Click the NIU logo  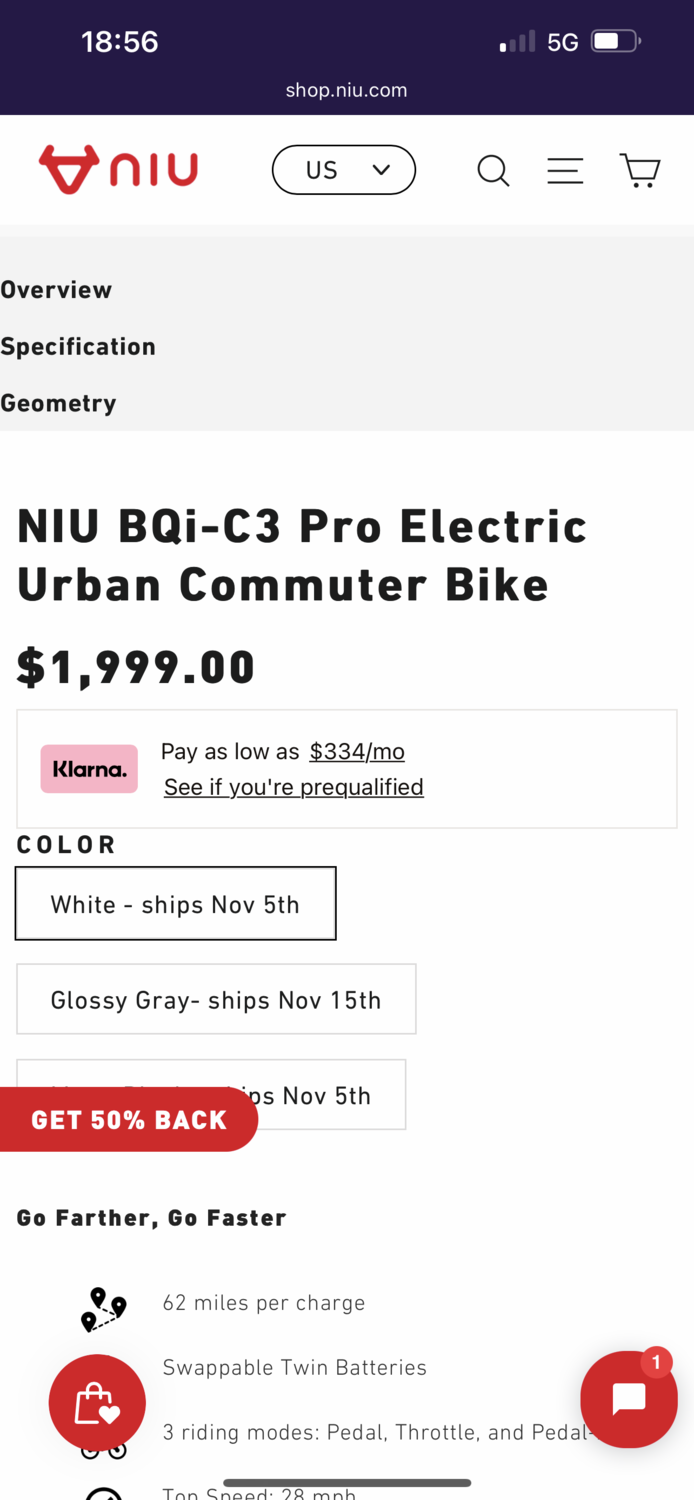coord(118,170)
